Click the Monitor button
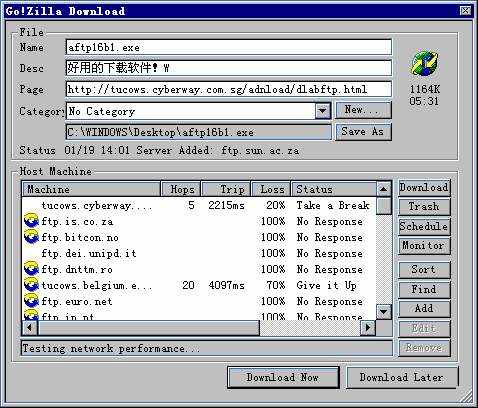 pyautogui.click(x=424, y=246)
